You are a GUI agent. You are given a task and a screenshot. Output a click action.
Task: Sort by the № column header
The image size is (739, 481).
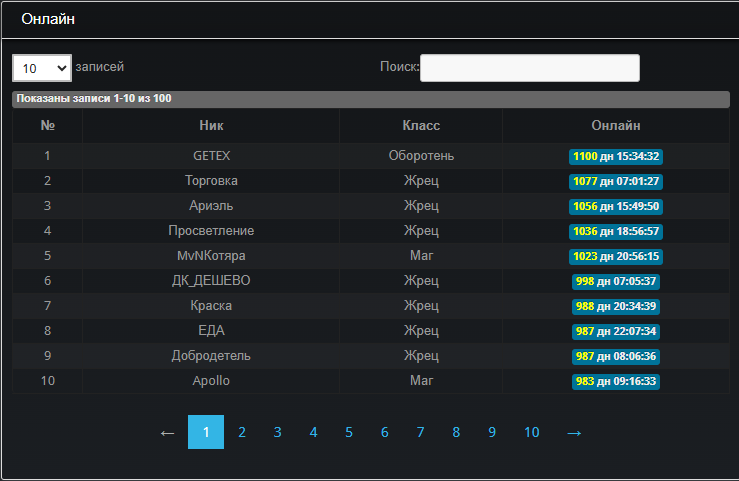coord(48,125)
